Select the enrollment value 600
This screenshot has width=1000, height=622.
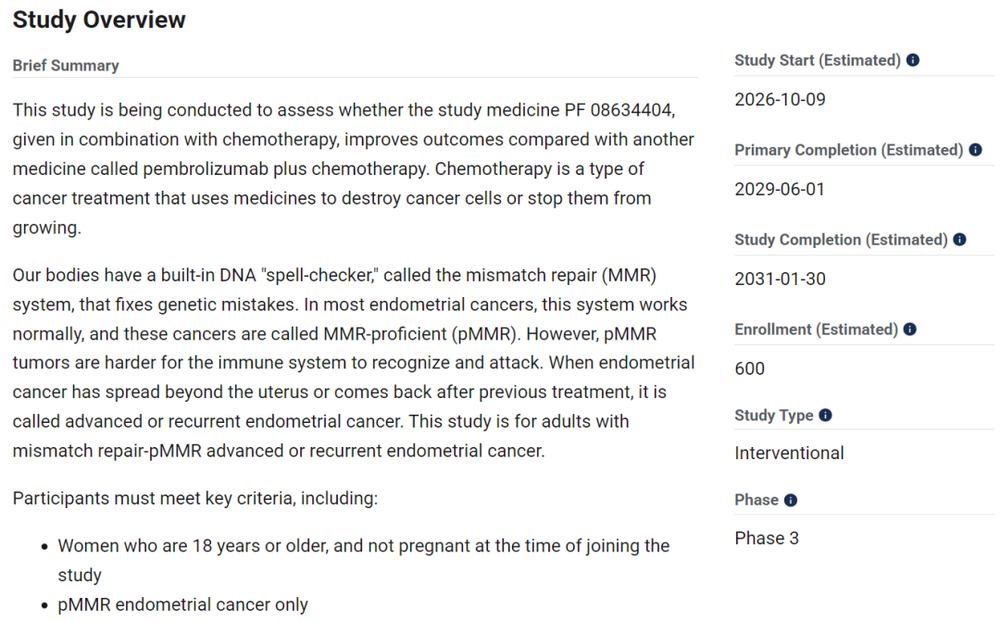[x=749, y=369]
